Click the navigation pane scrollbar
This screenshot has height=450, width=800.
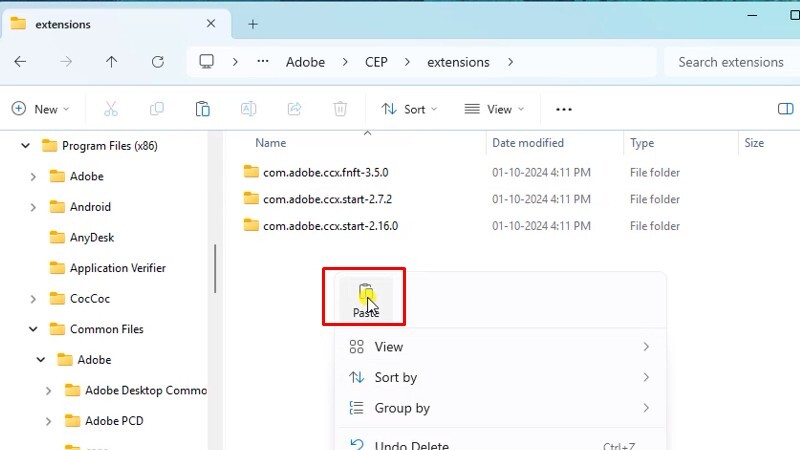[215, 268]
